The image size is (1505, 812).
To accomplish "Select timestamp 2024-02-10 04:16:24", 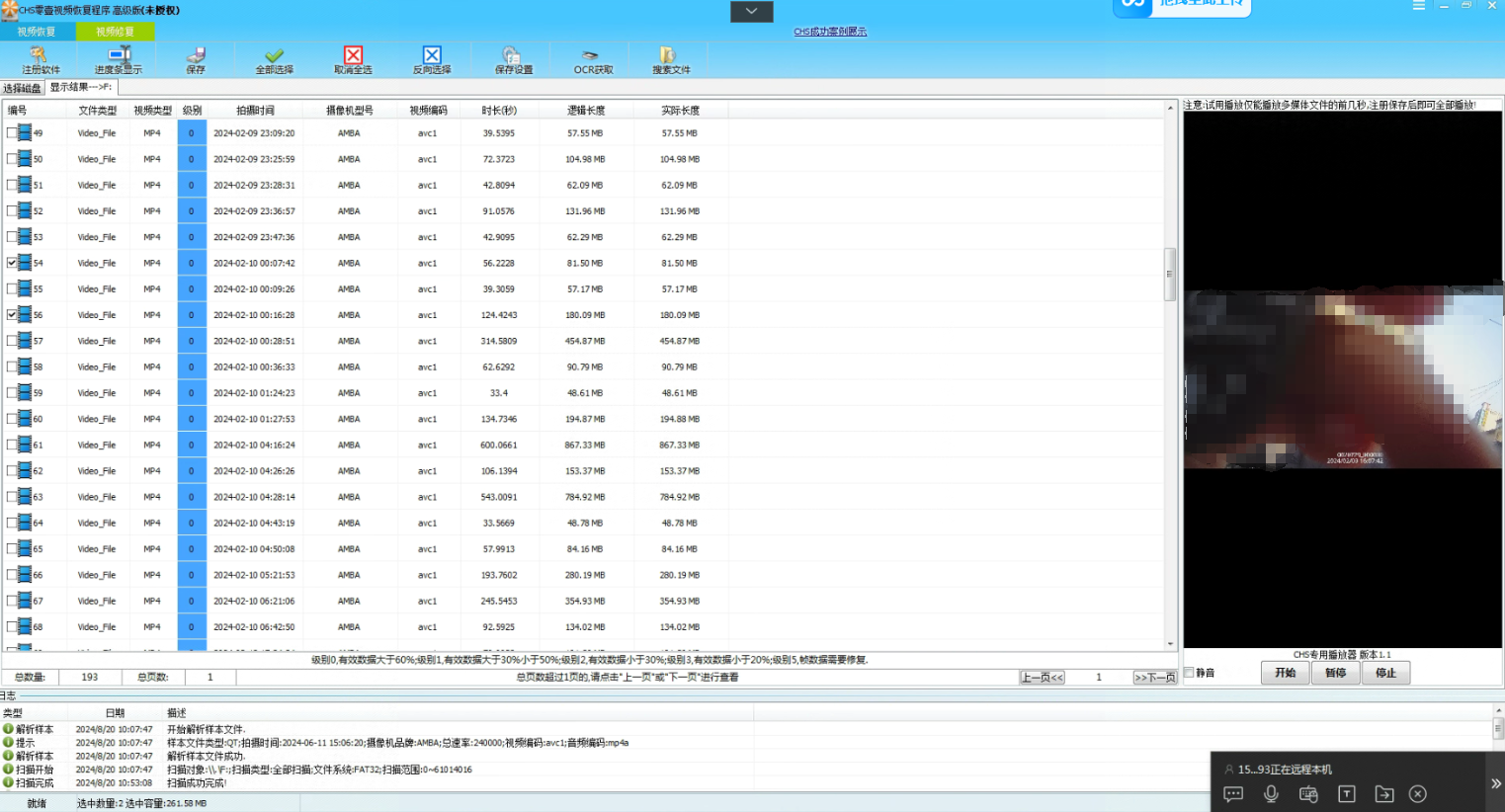I will point(254,445).
